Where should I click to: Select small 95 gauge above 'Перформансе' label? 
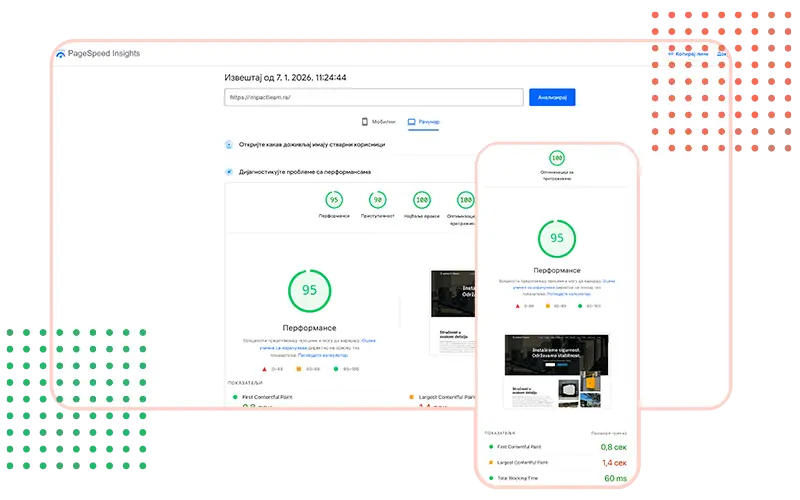[x=334, y=200]
